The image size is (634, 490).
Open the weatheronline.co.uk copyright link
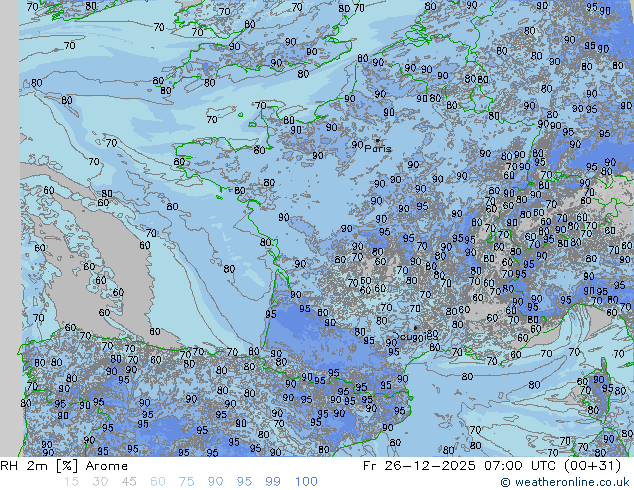572,482
